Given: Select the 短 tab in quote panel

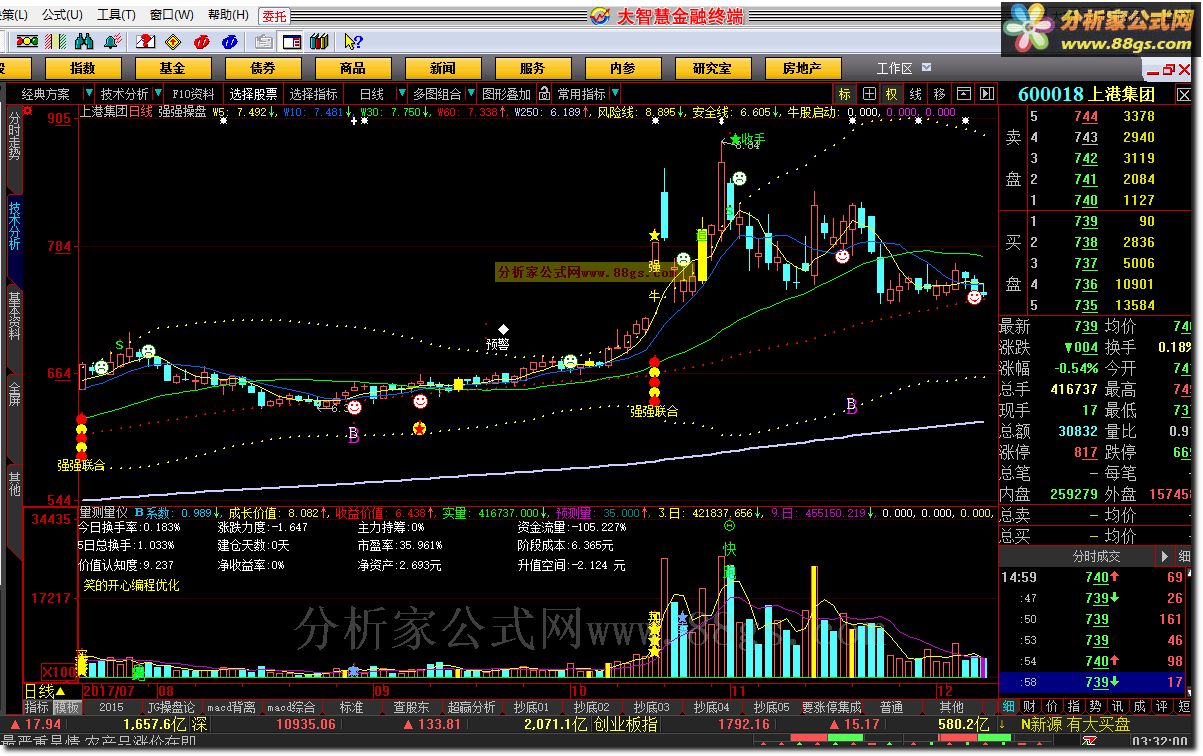Looking at the screenshot, I should pos(1182,706).
